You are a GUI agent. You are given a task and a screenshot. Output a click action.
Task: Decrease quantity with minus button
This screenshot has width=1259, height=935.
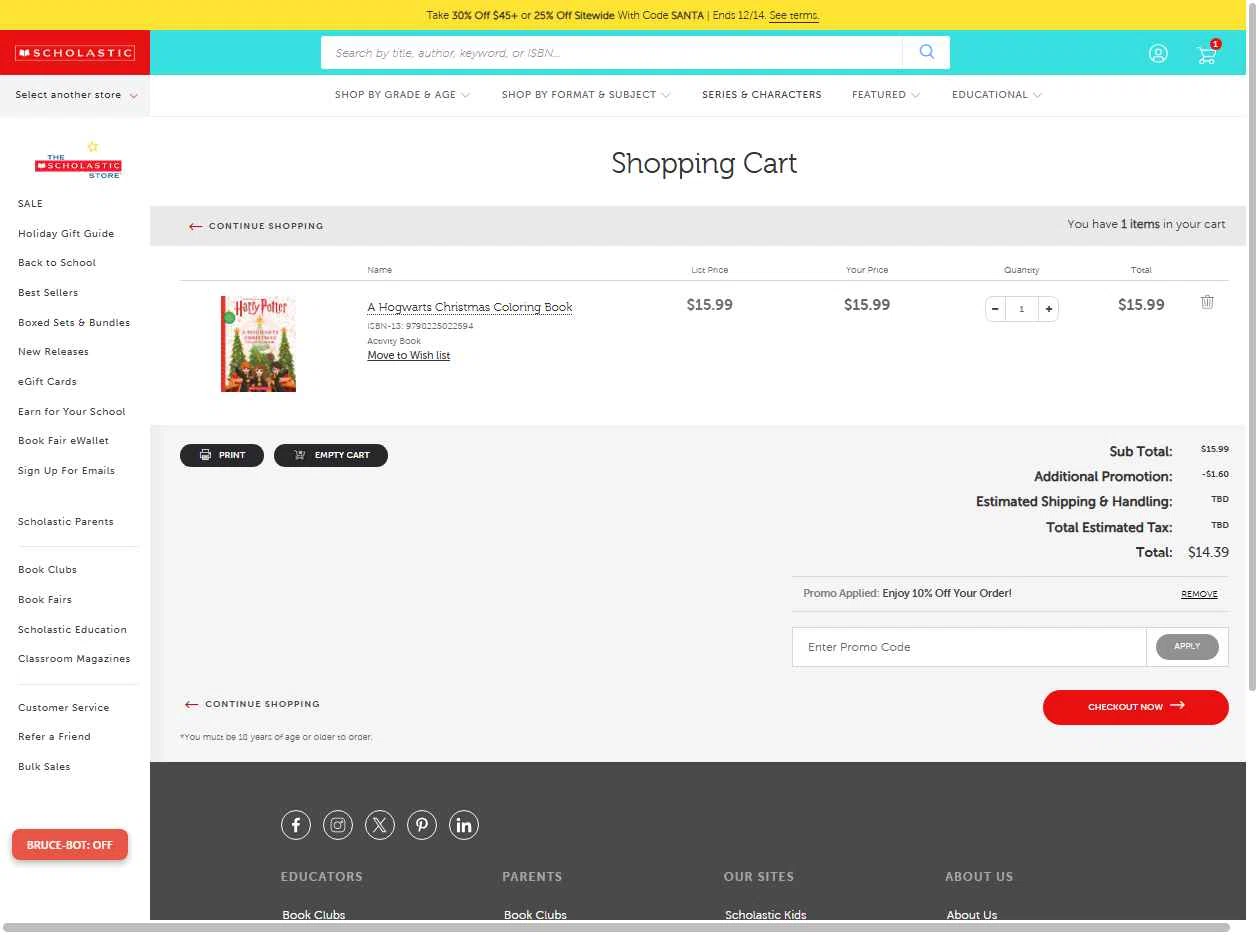tap(995, 309)
